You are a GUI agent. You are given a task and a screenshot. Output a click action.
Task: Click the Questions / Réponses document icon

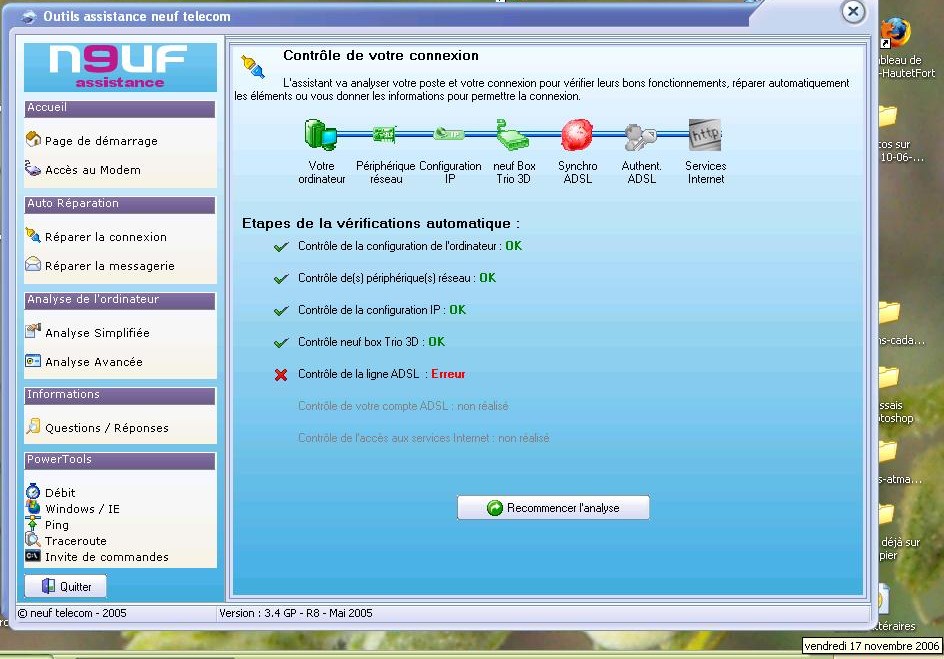coord(33,426)
